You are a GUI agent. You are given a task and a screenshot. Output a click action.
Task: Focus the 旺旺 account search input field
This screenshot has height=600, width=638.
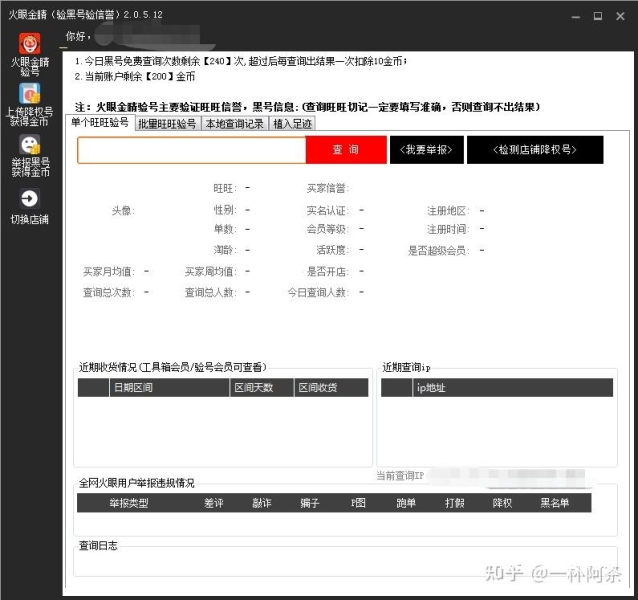[191, 150]
